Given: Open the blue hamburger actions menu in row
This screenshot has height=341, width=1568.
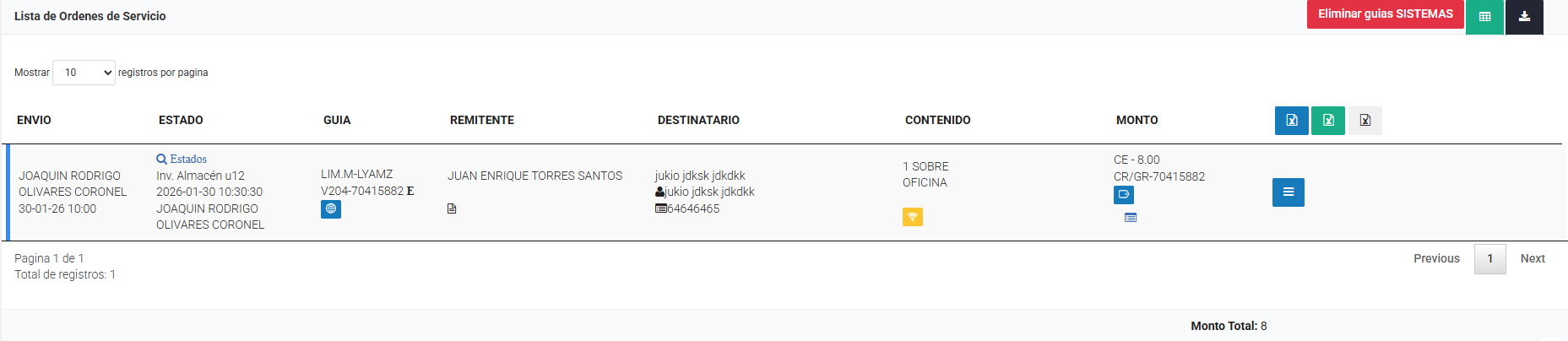Looking at the screenshot, I should pos(1288,192).
